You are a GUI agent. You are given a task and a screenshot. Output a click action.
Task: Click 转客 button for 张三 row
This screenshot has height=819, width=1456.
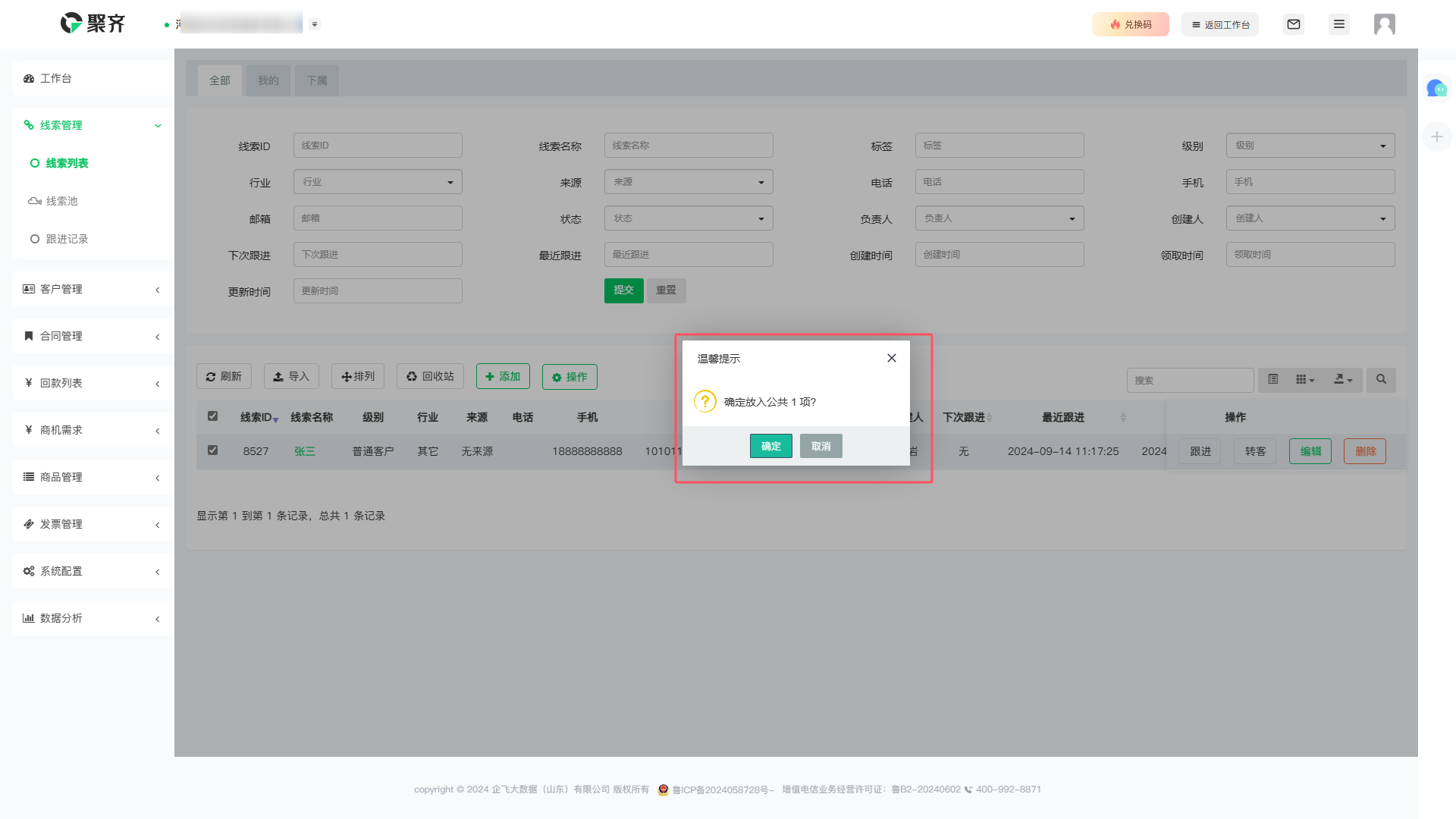(1255, 451)
